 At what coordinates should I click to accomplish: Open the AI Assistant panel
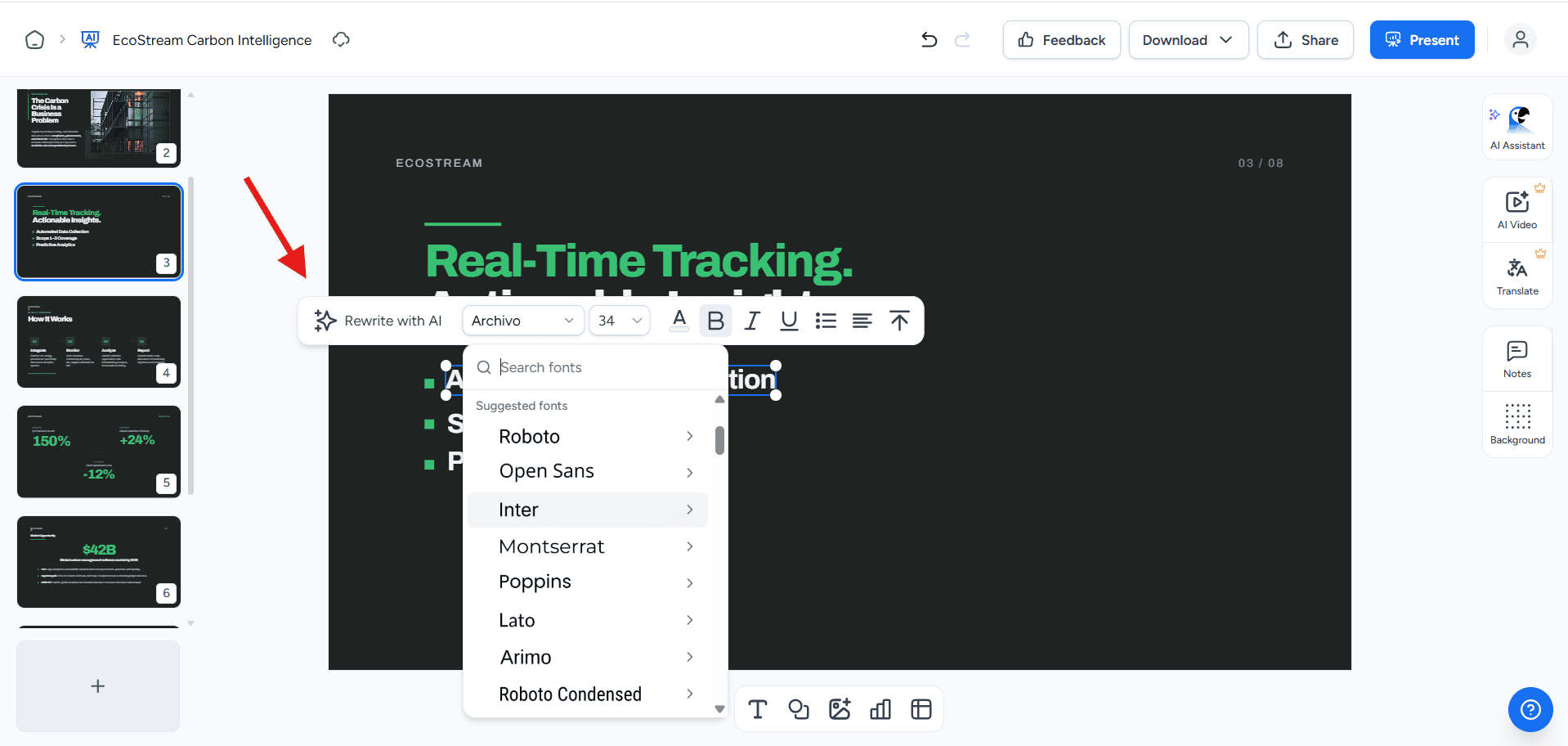[x=1517, y=128]
